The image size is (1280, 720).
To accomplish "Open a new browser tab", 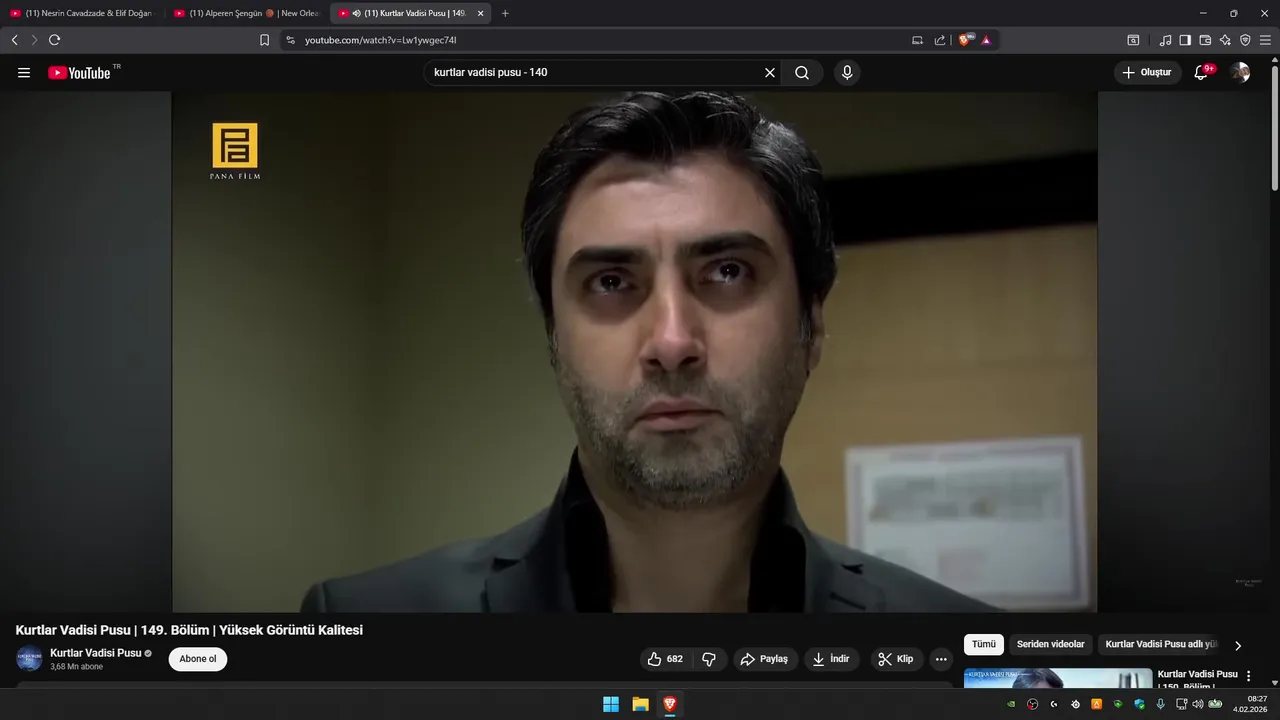I will pyautogui.click(x=505, y=13).
